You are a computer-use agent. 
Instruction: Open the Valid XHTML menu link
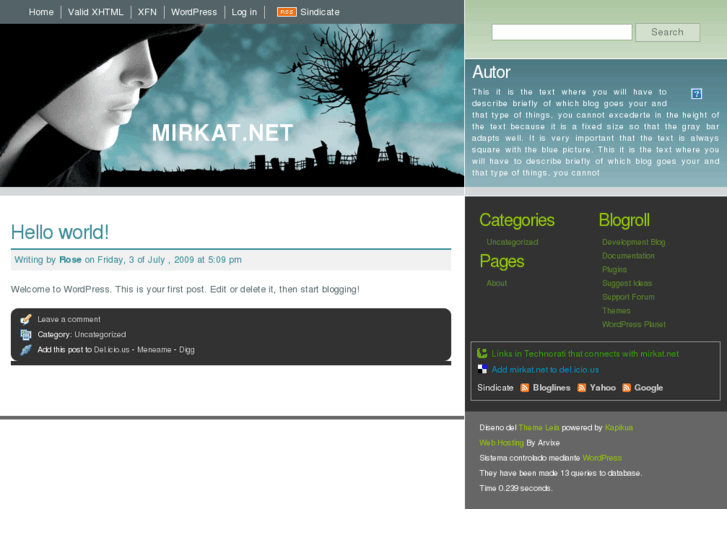click(96, 12)
